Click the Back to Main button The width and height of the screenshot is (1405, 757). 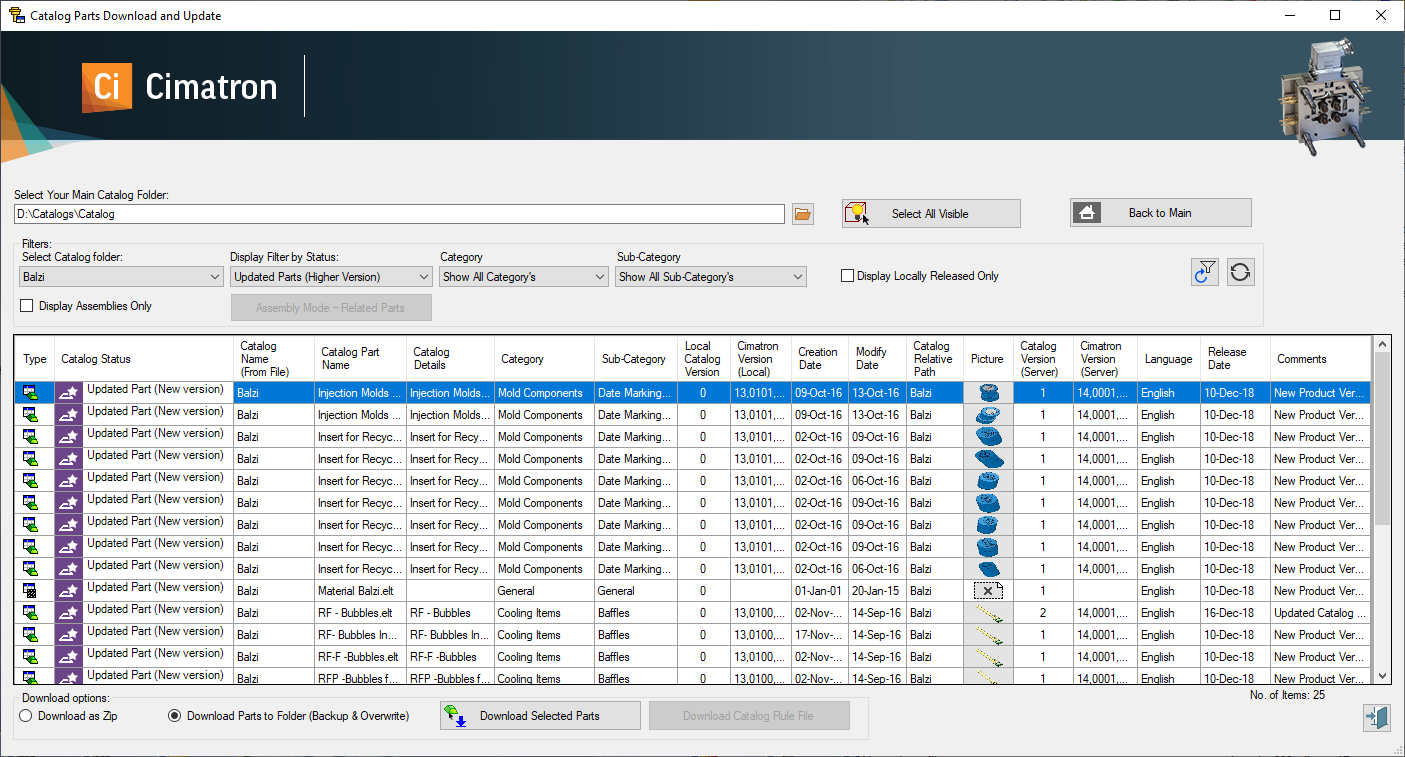click(1160, 213)
